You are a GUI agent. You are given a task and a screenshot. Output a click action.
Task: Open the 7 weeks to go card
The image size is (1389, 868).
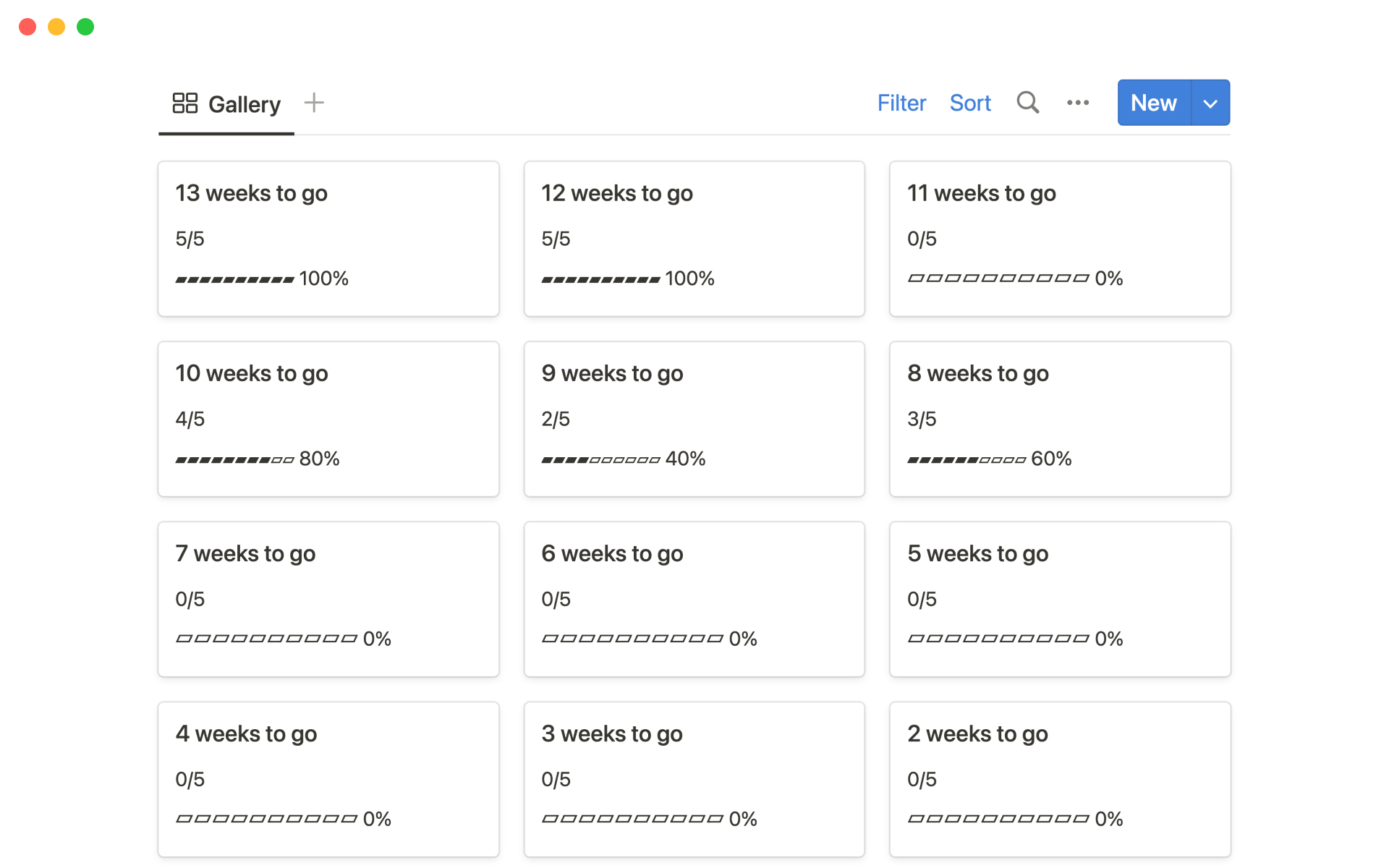click(x=328, y=598)
